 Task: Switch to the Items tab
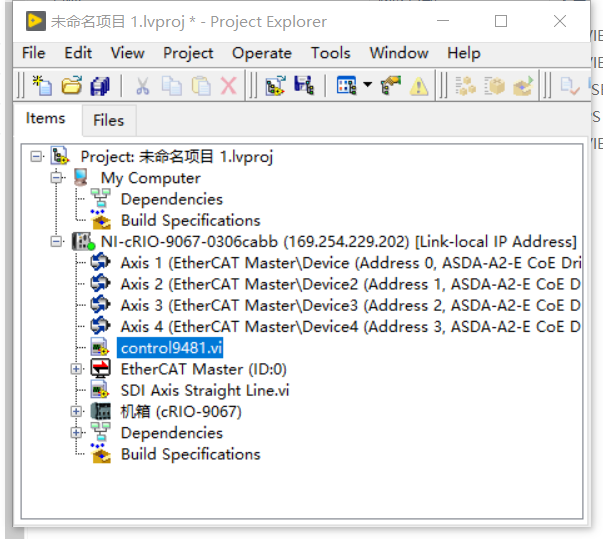tap(45, 118)
